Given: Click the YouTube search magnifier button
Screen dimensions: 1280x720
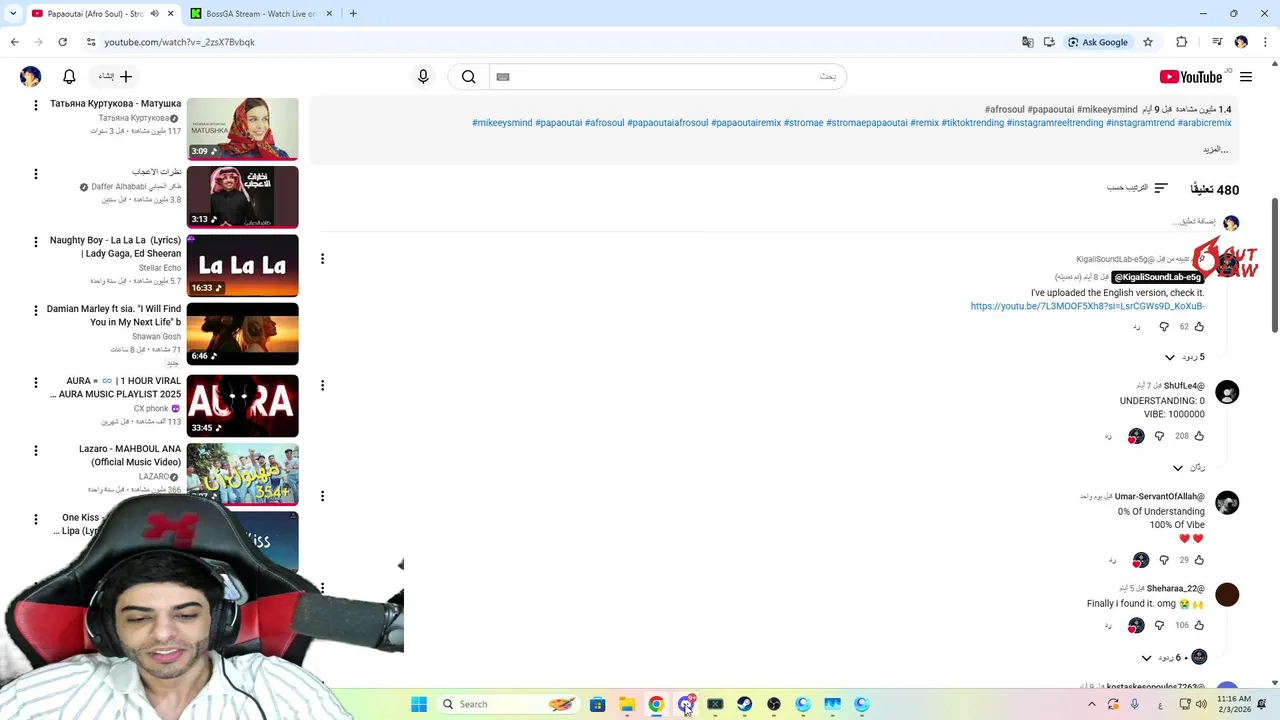Looking at the screenshot, I should 468,77.
